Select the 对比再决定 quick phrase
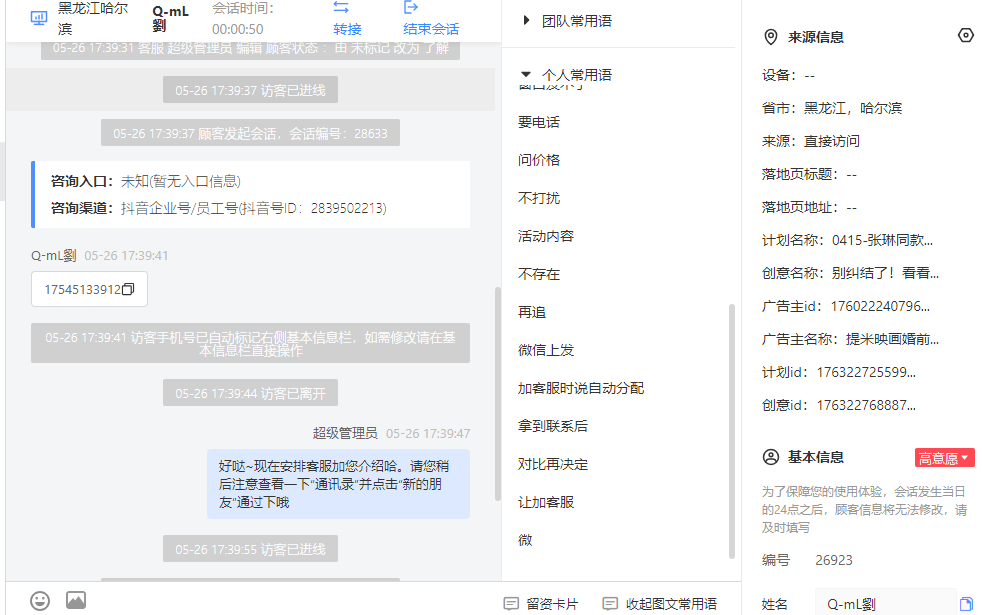982x615 pixels. click(553, 465)
